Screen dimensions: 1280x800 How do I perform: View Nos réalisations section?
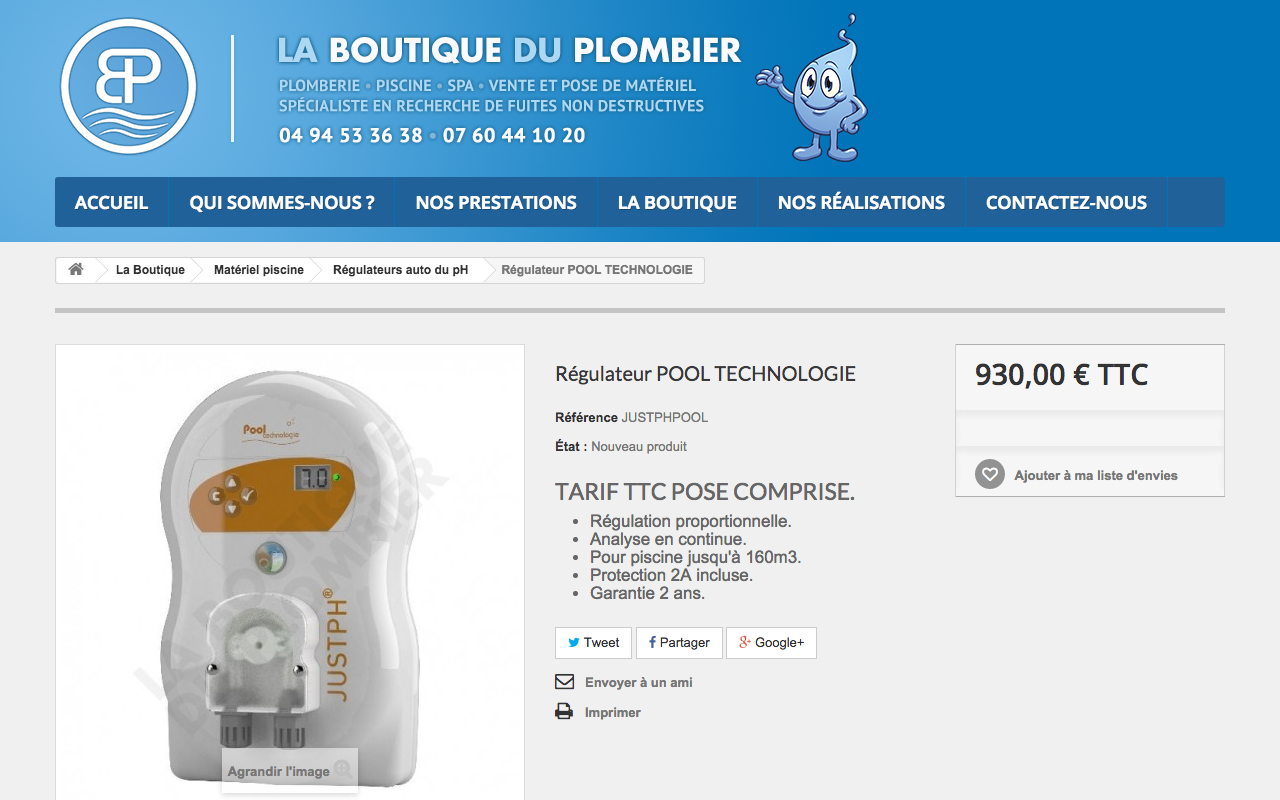tap(861, 203)
